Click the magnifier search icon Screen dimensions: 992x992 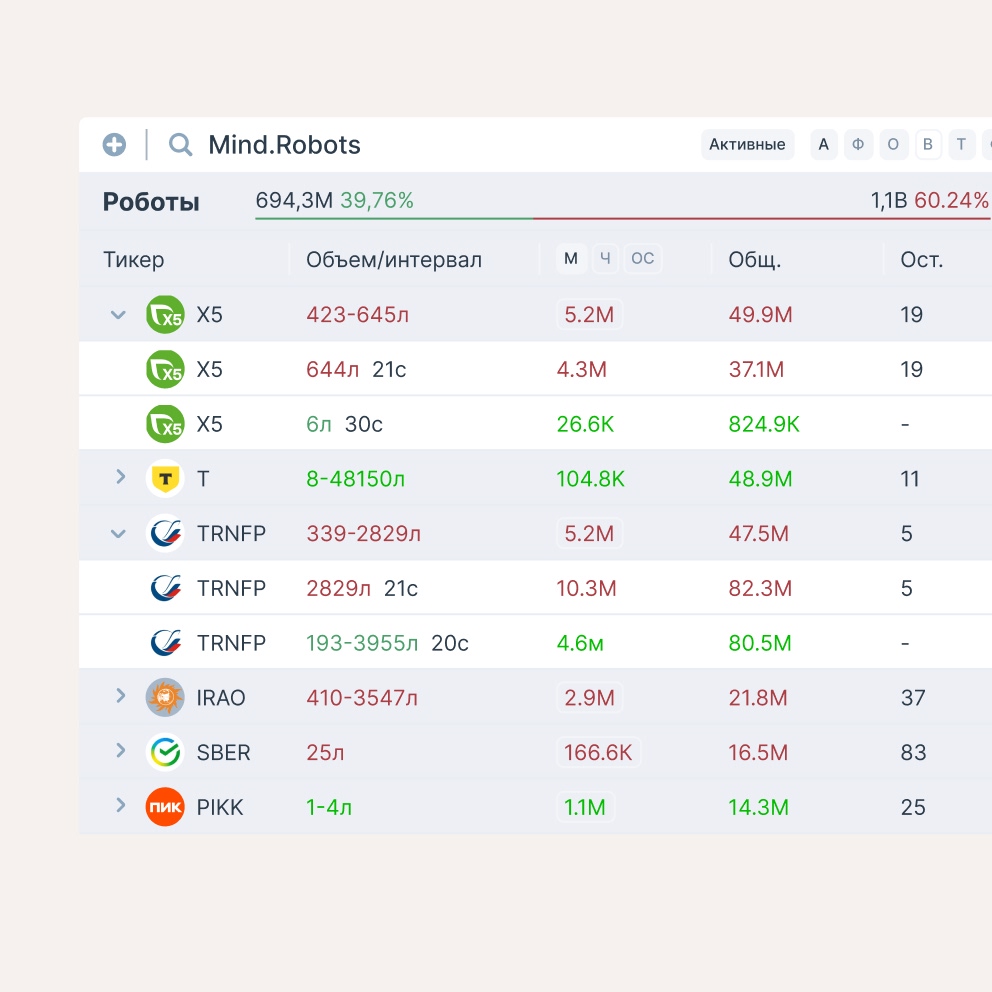pyautogui.click(x=180, y=145)
